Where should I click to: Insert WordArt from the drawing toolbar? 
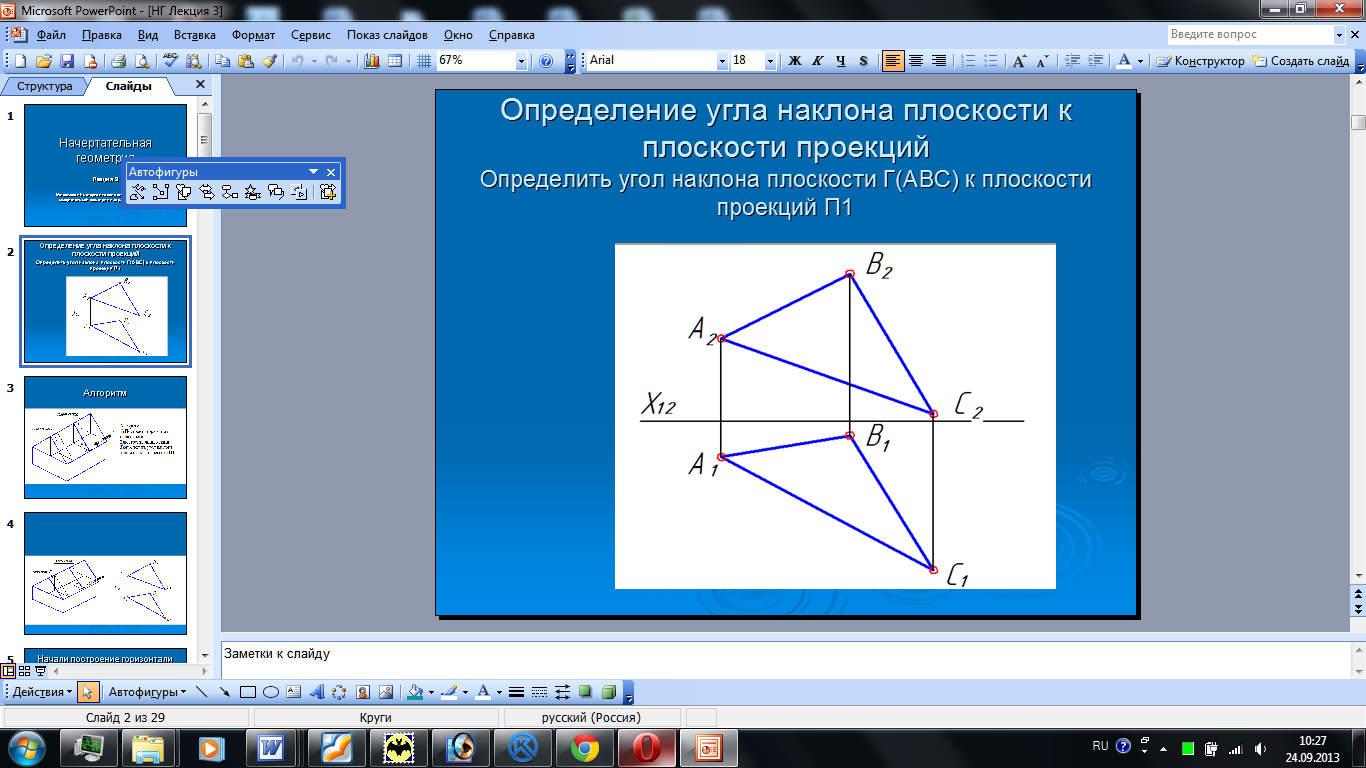pos(316,692)
